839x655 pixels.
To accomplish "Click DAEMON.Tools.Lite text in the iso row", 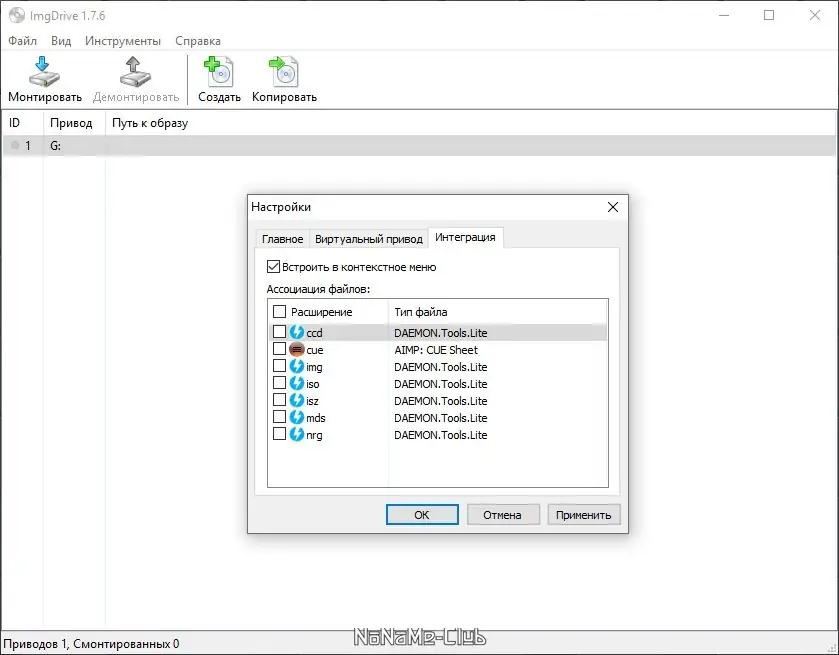I will tap(441, 384).
